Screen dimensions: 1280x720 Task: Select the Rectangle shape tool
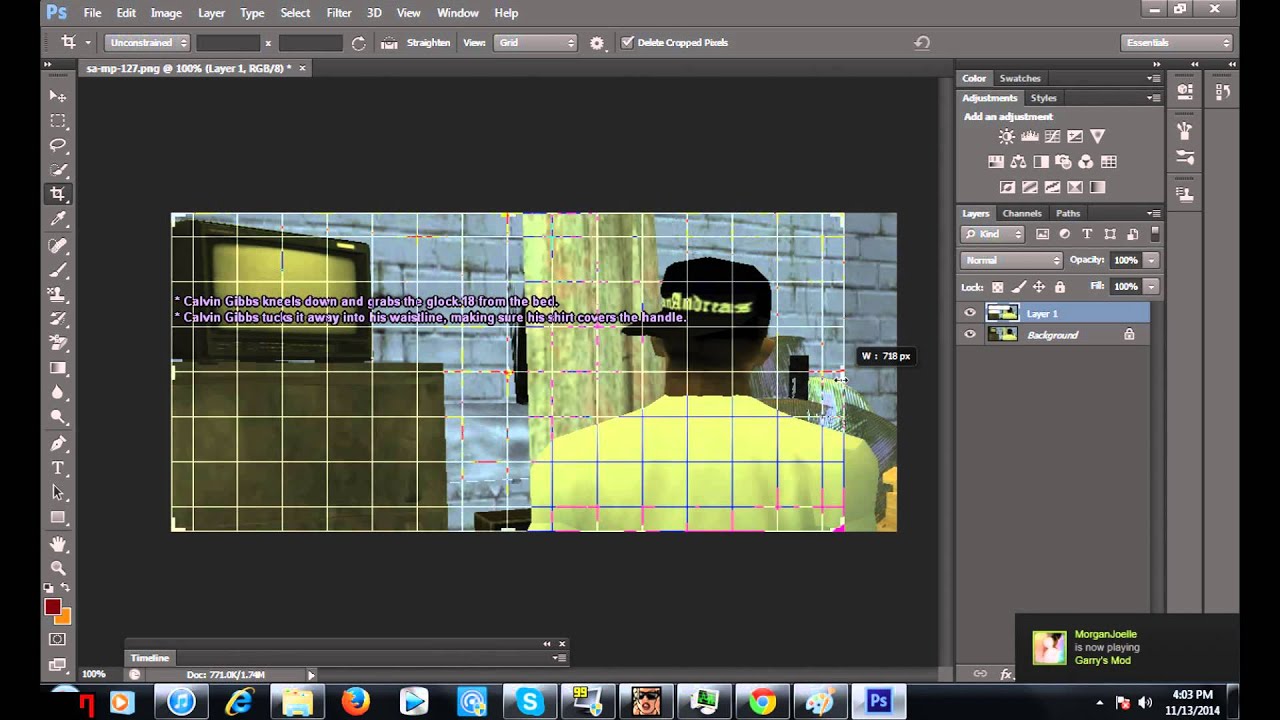tap(58, 517)
